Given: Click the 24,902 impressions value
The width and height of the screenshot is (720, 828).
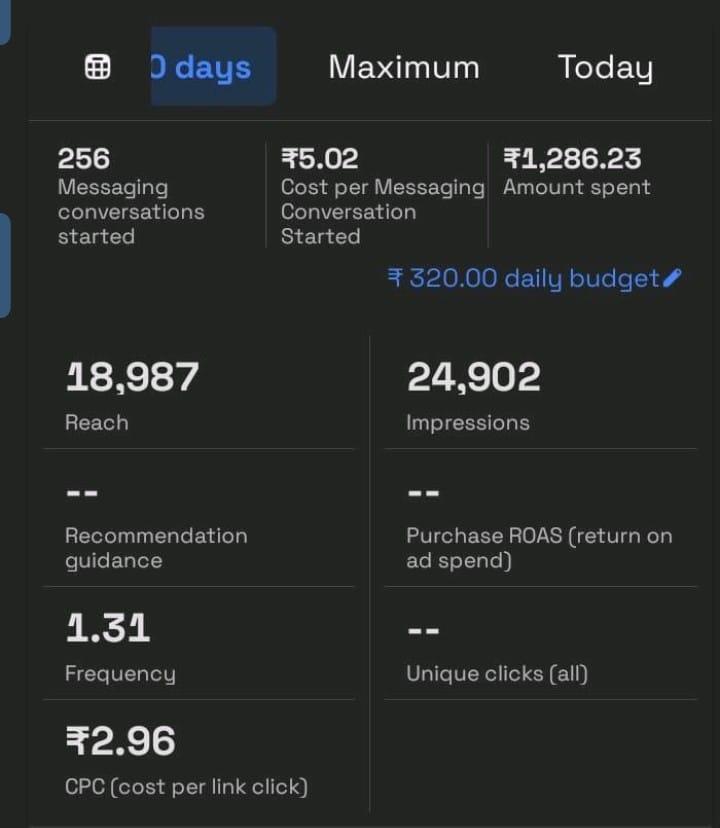Looking at the screenshot, I should (473, 377).
